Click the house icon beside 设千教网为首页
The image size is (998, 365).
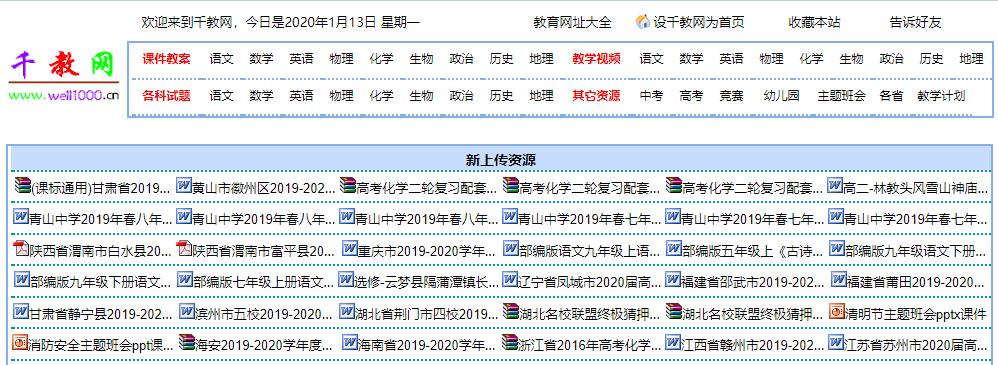[x=643, y=22]
